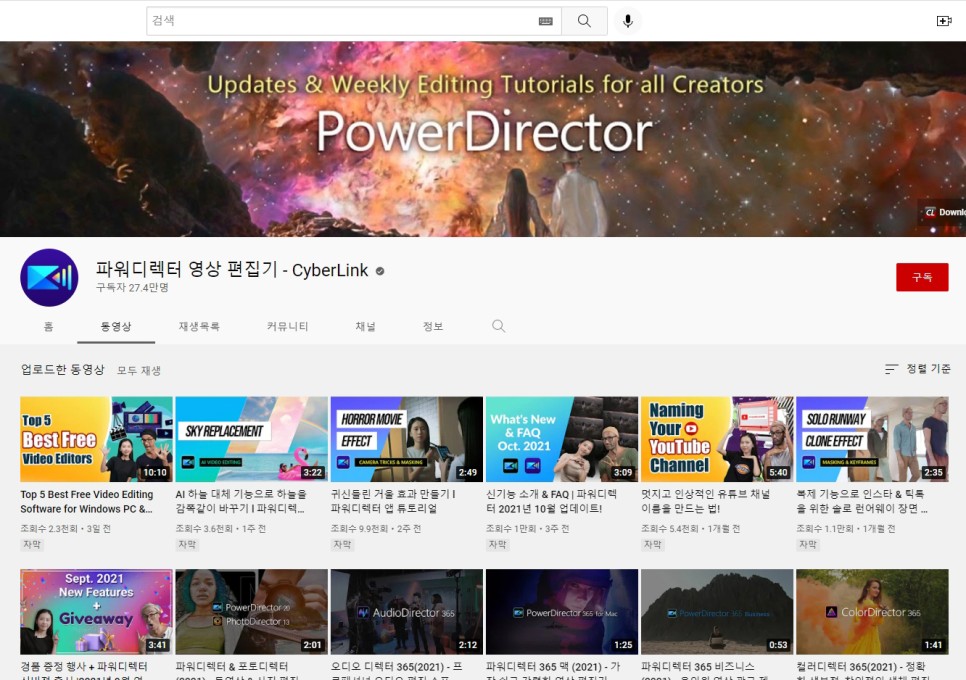Open What's New & FAQ Oct. 2021 thumbnail
The width and height of the screenshot is (966, 680).
point(562,439)
